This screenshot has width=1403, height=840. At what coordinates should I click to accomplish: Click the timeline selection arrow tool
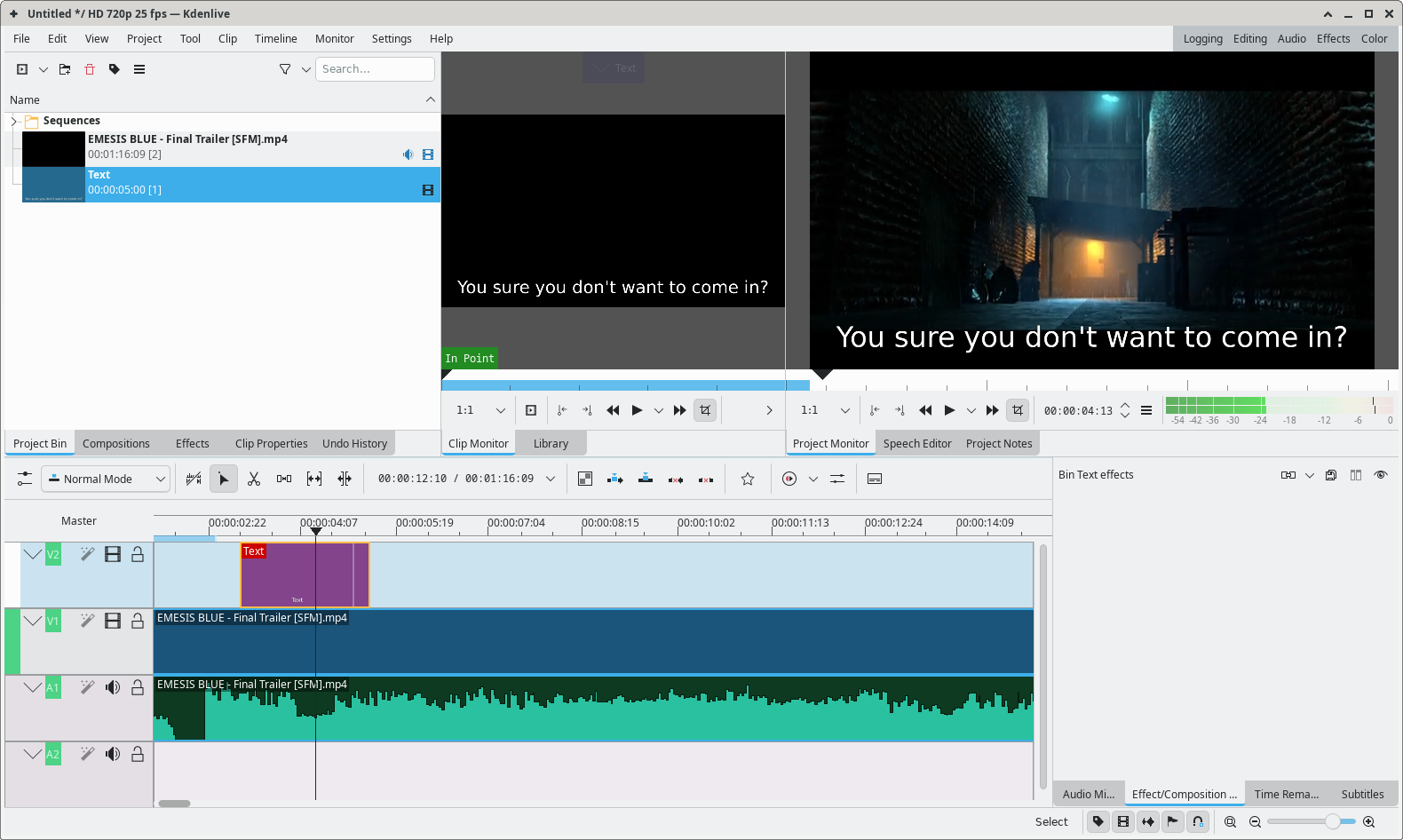point(224,479)
